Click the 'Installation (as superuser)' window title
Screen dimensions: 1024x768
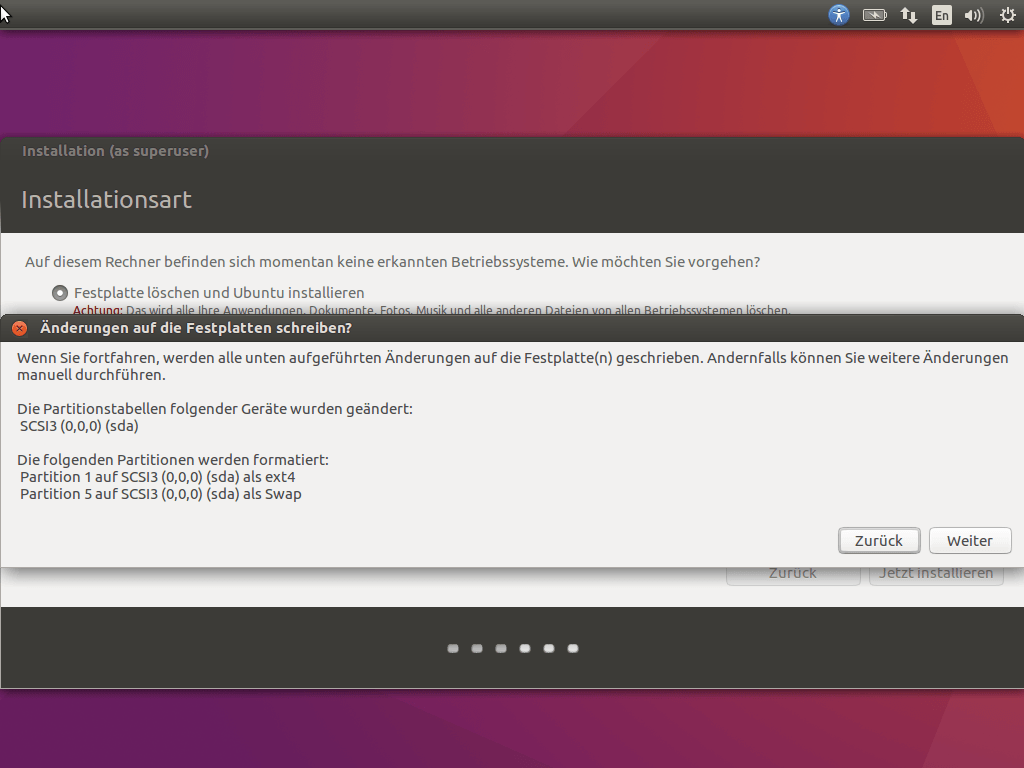116,151
